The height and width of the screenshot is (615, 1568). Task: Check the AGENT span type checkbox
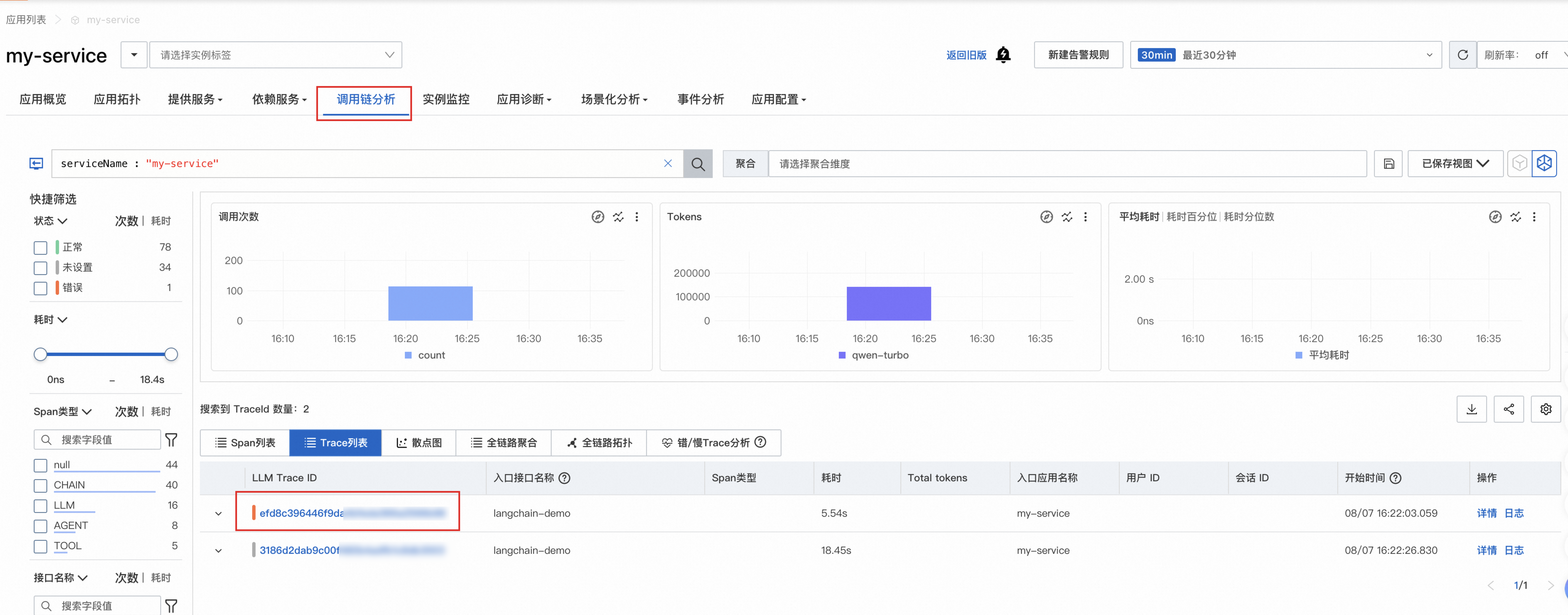[40, 526]
